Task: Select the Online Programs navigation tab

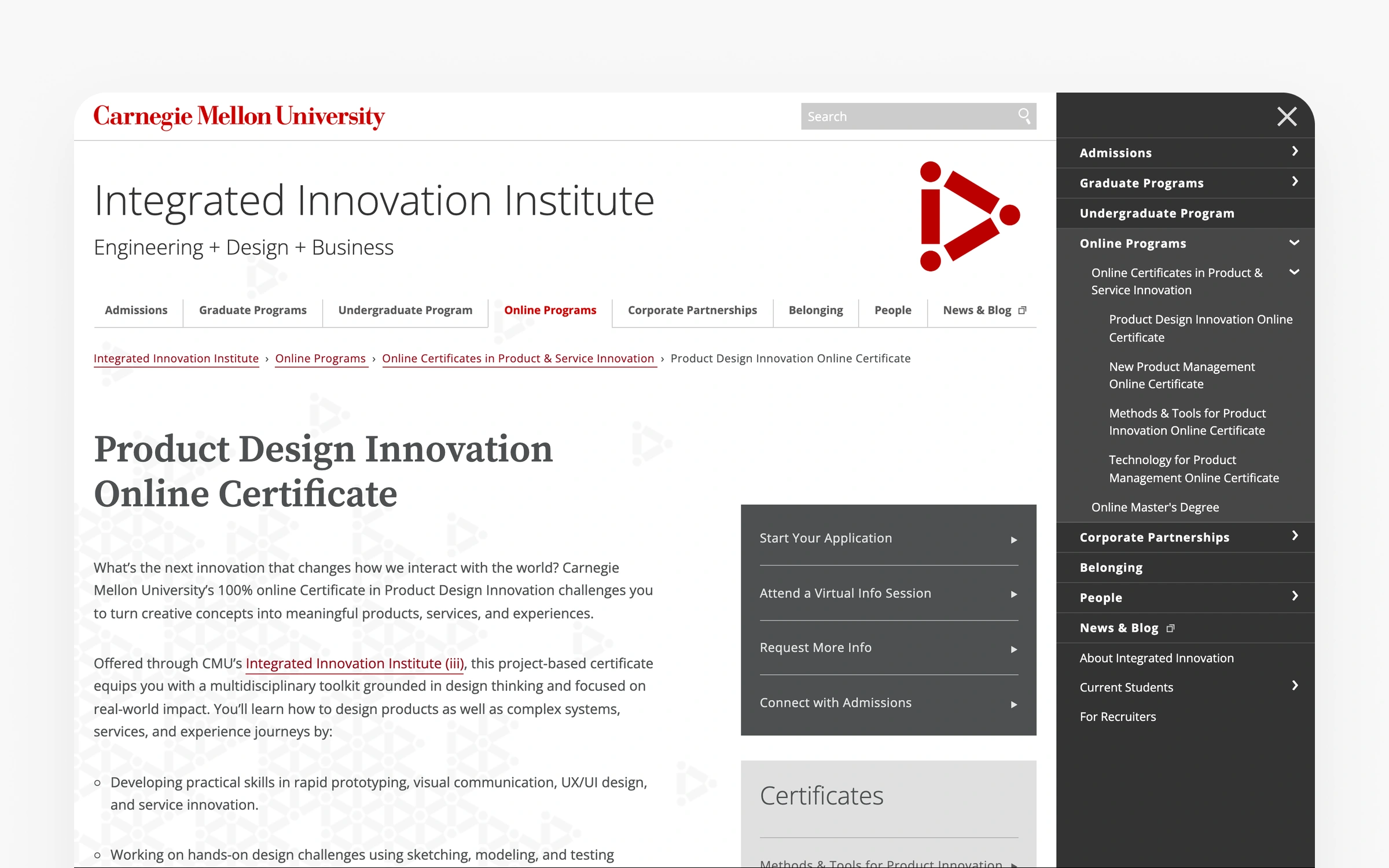Action: coord(550,310)
